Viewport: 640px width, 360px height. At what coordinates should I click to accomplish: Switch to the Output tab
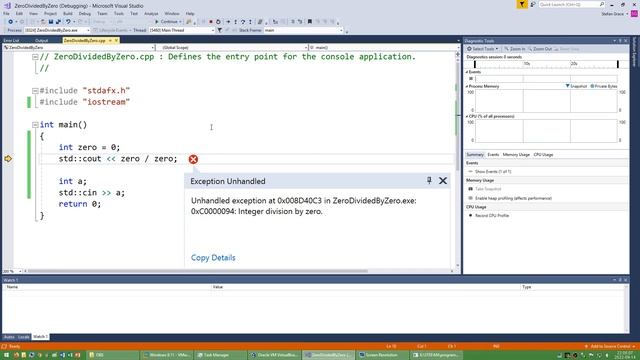pyautogui.click(x=41, y=40)
